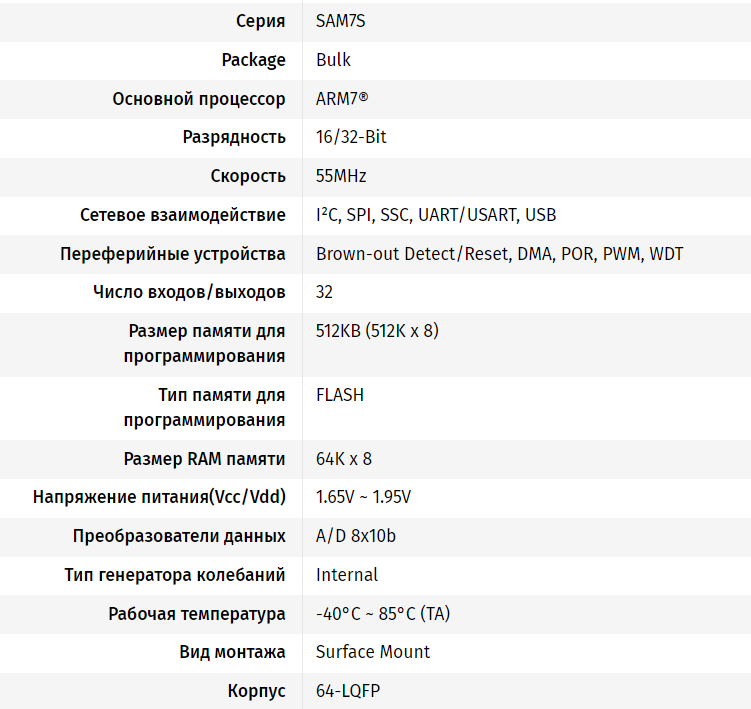This screenshot has width=751, height=709.
Task: Click the Скорость row label
Action: [x=248, y=176]
